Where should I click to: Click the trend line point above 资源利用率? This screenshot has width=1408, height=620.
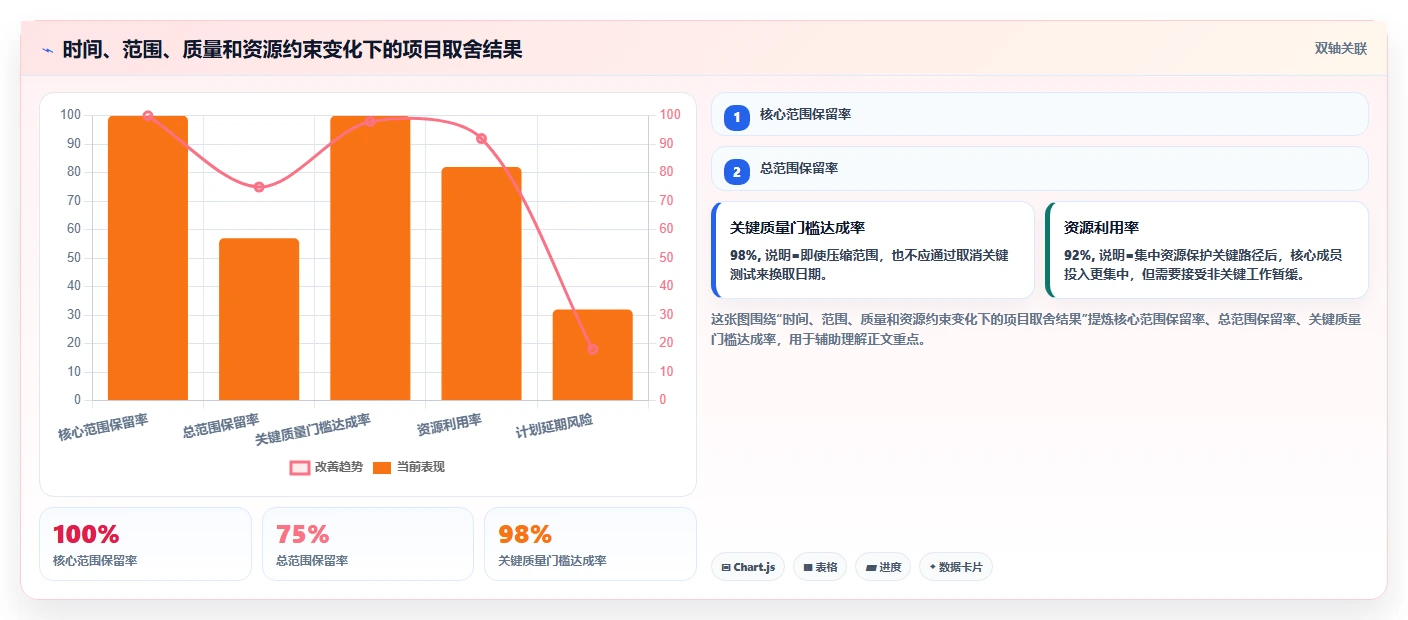[481, 138]
